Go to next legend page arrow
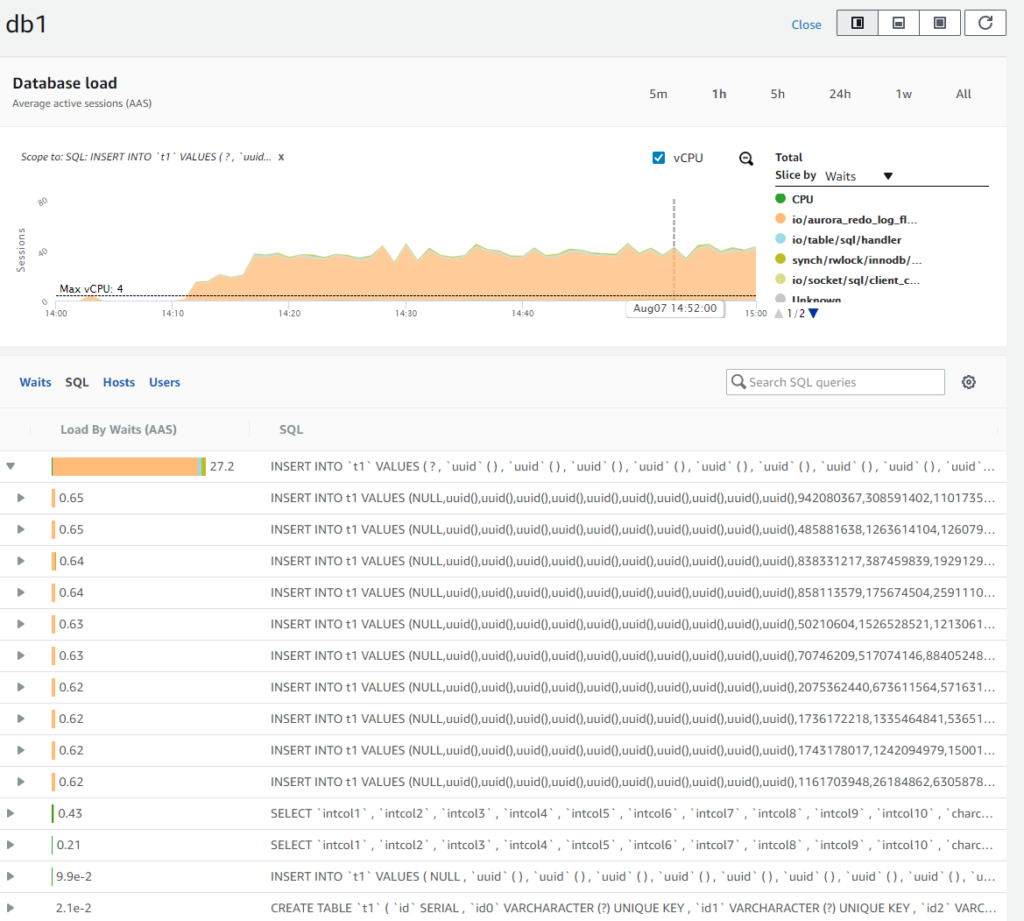This screenshot has width=1024, height=921. [813, 313]
